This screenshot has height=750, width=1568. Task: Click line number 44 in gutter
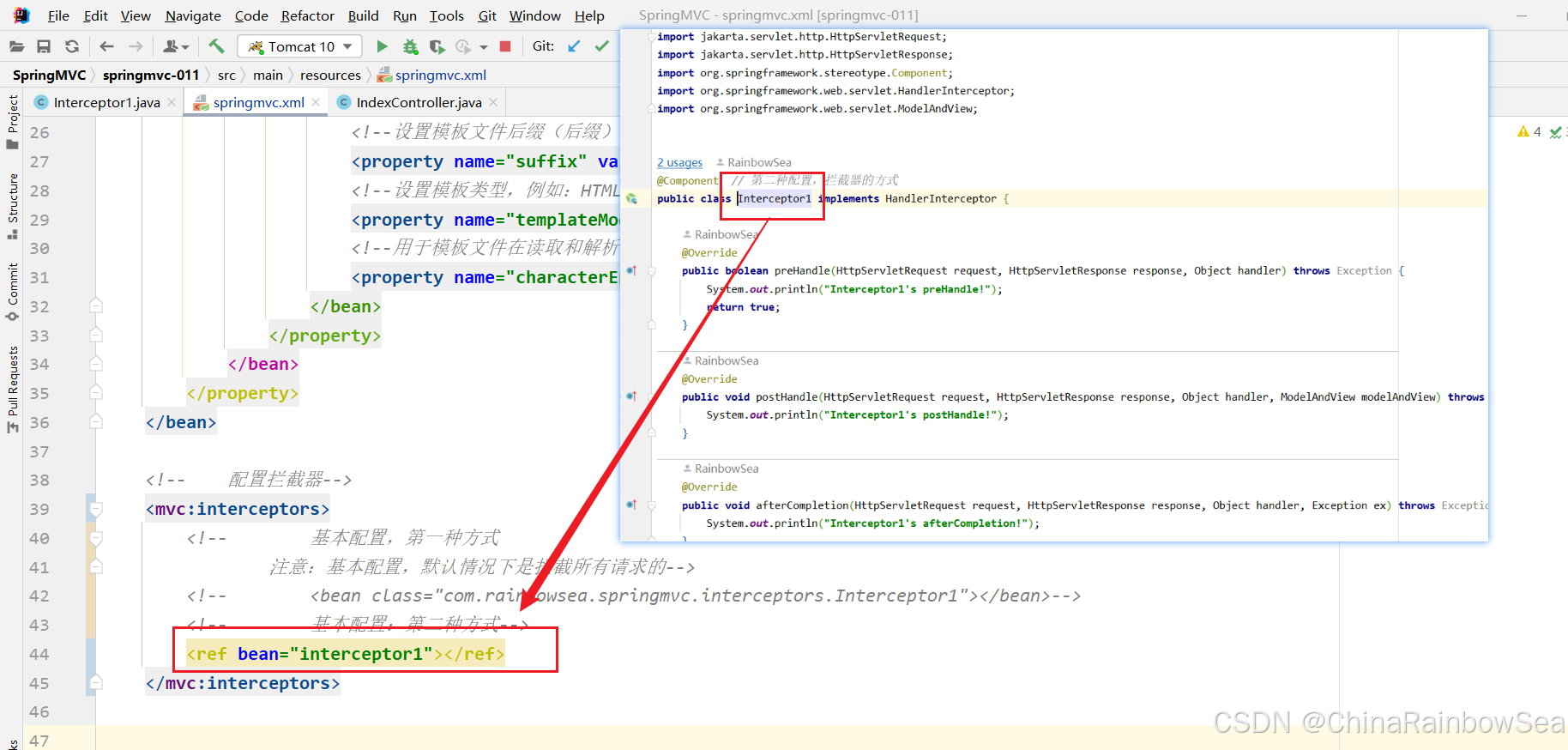(x=39, y=654)
